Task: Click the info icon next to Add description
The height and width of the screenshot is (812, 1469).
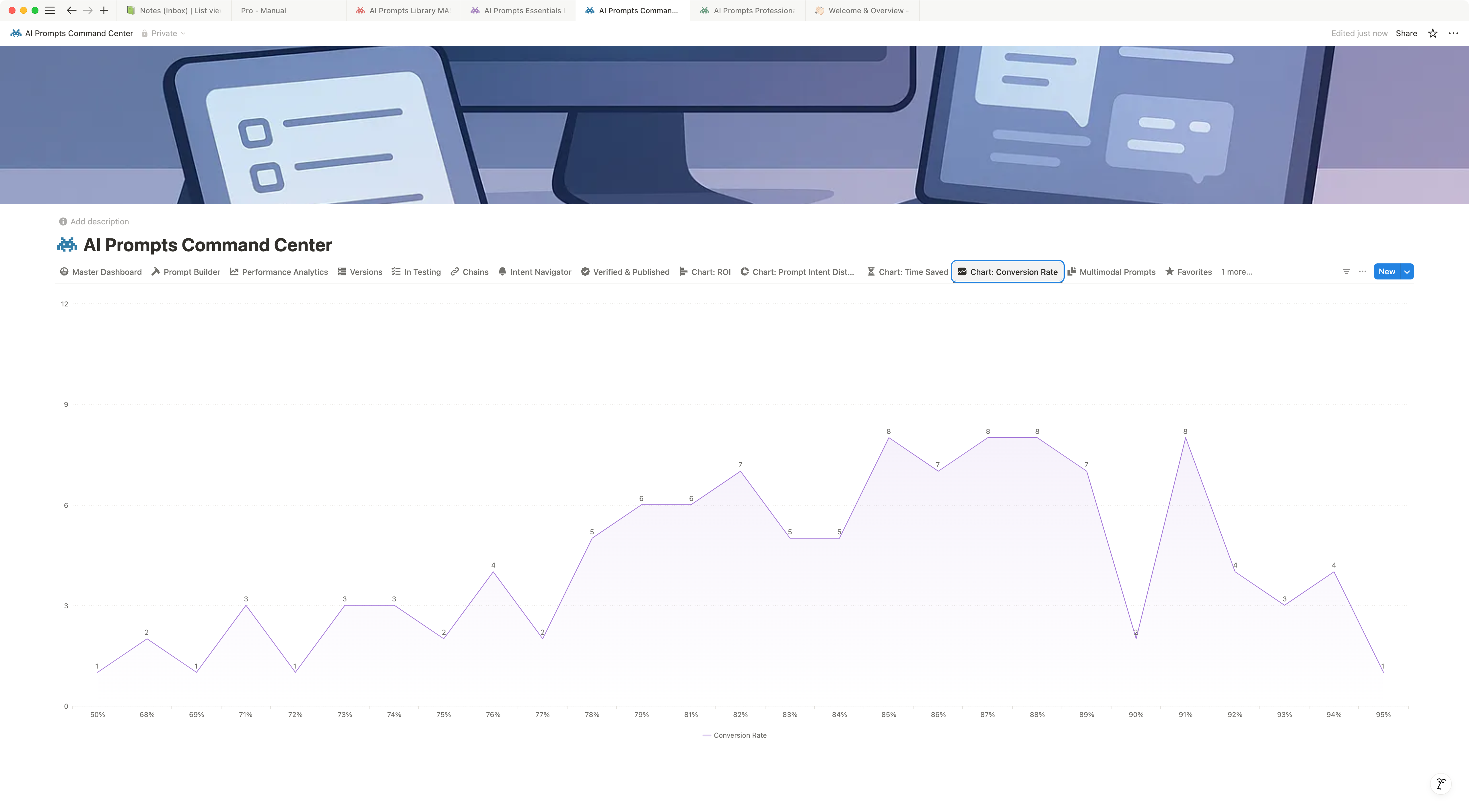Action: pyautogui.click(x=63, y=221)
